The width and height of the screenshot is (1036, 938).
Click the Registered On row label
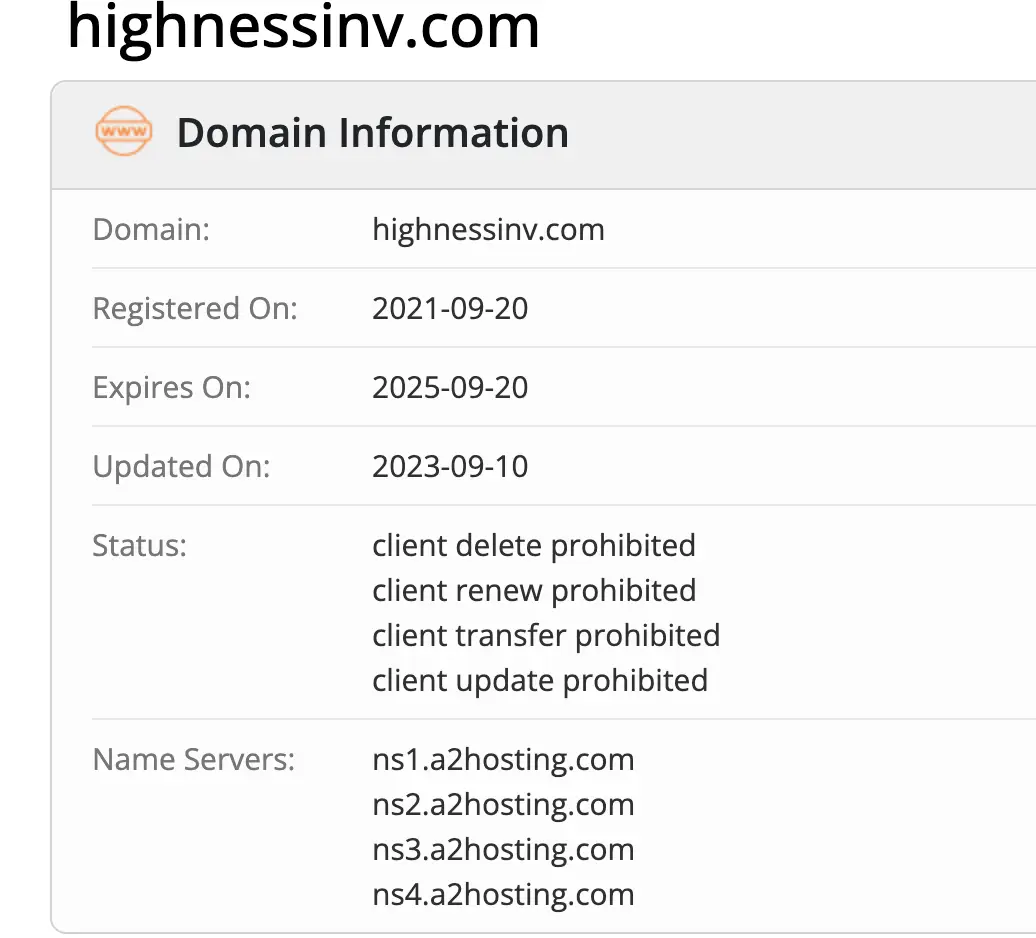coord(195,309)
